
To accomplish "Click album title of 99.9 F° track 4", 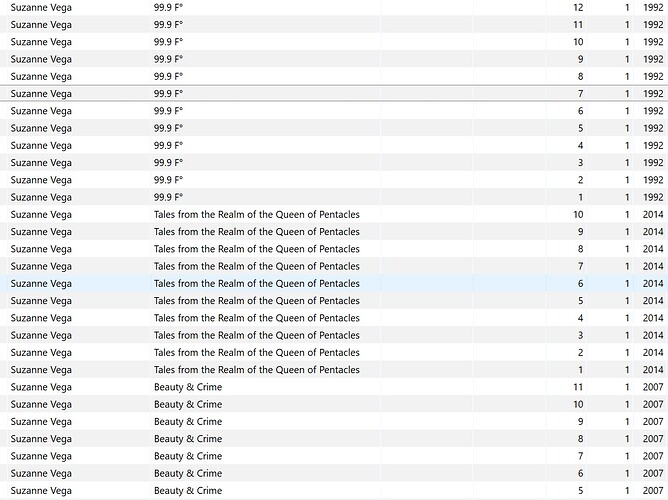I will point(168,145).
